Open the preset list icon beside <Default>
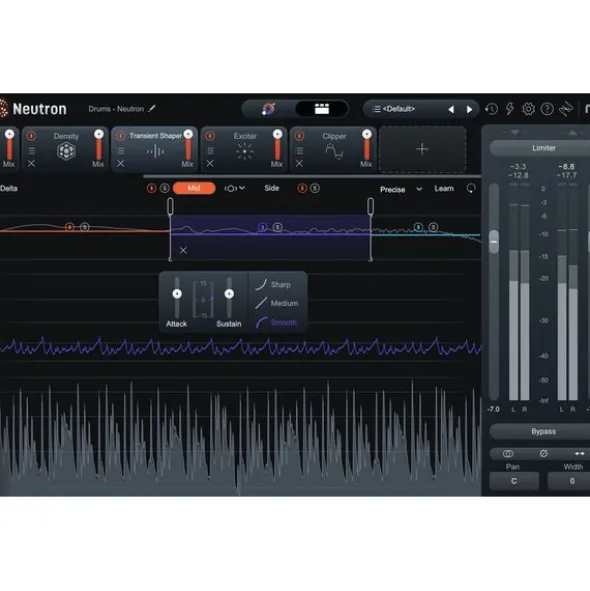The width and height of the screenshot is (590, 591). (376, 109)
